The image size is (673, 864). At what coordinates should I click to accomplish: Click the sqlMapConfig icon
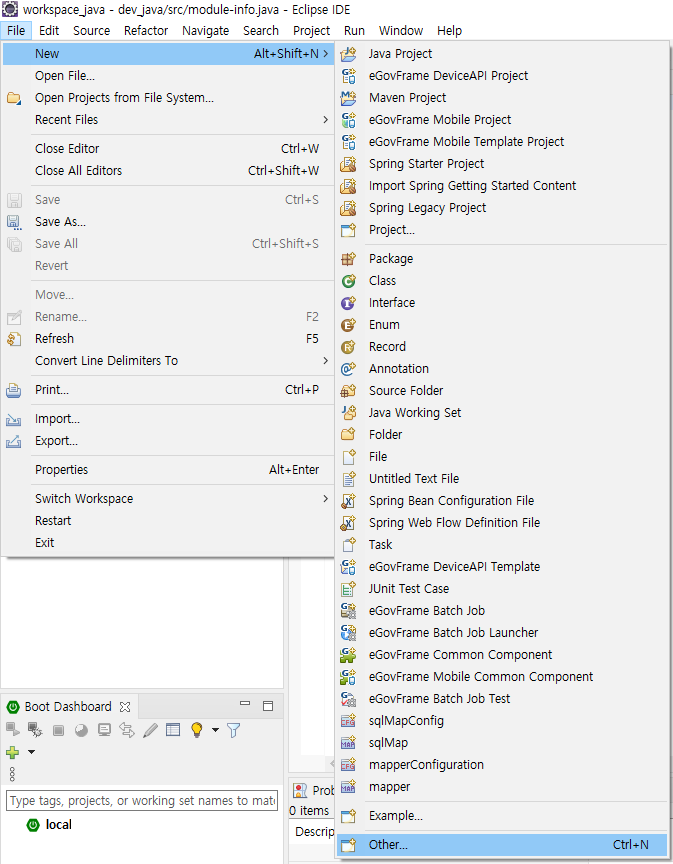click(x=348, y=721)
